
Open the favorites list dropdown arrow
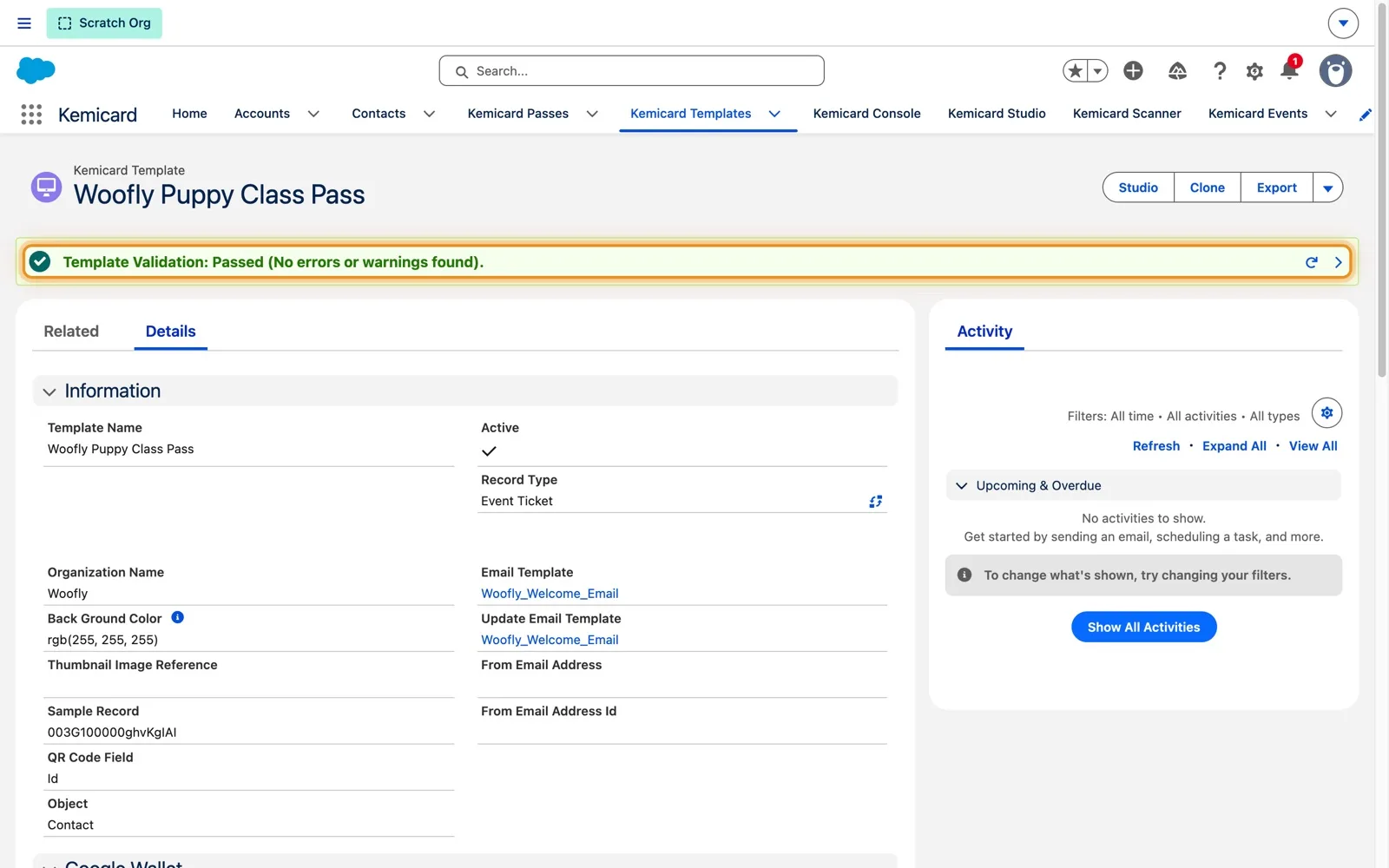1098,71
